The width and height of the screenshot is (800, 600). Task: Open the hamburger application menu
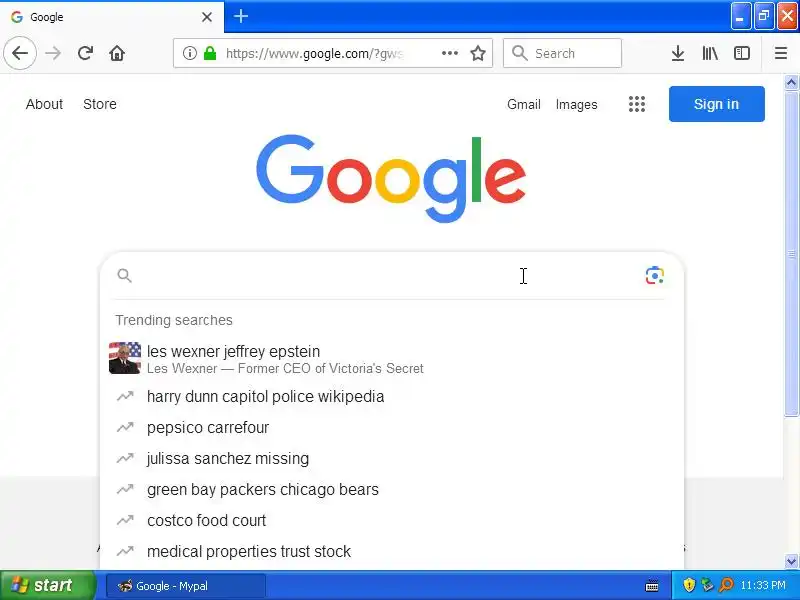coord(781,53)
